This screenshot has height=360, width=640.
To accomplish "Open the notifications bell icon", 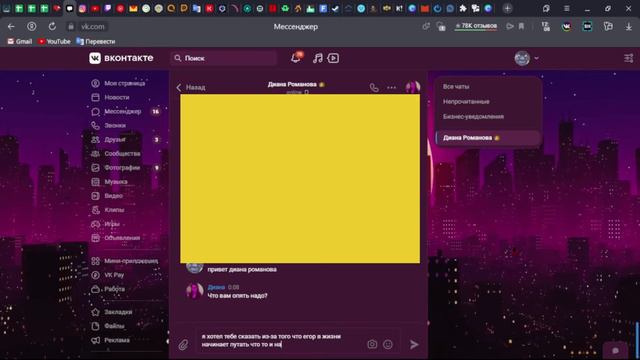I will coord(296,58).
